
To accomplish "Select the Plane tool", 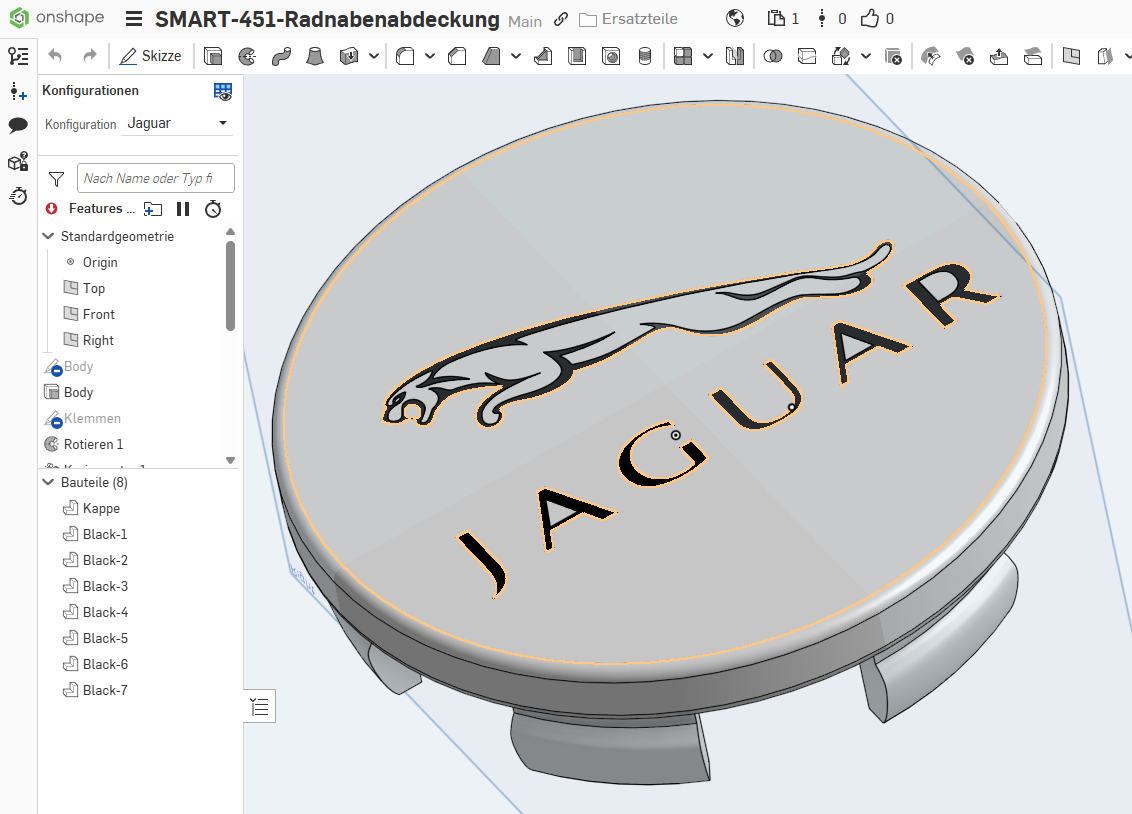I will [1071, 56].
